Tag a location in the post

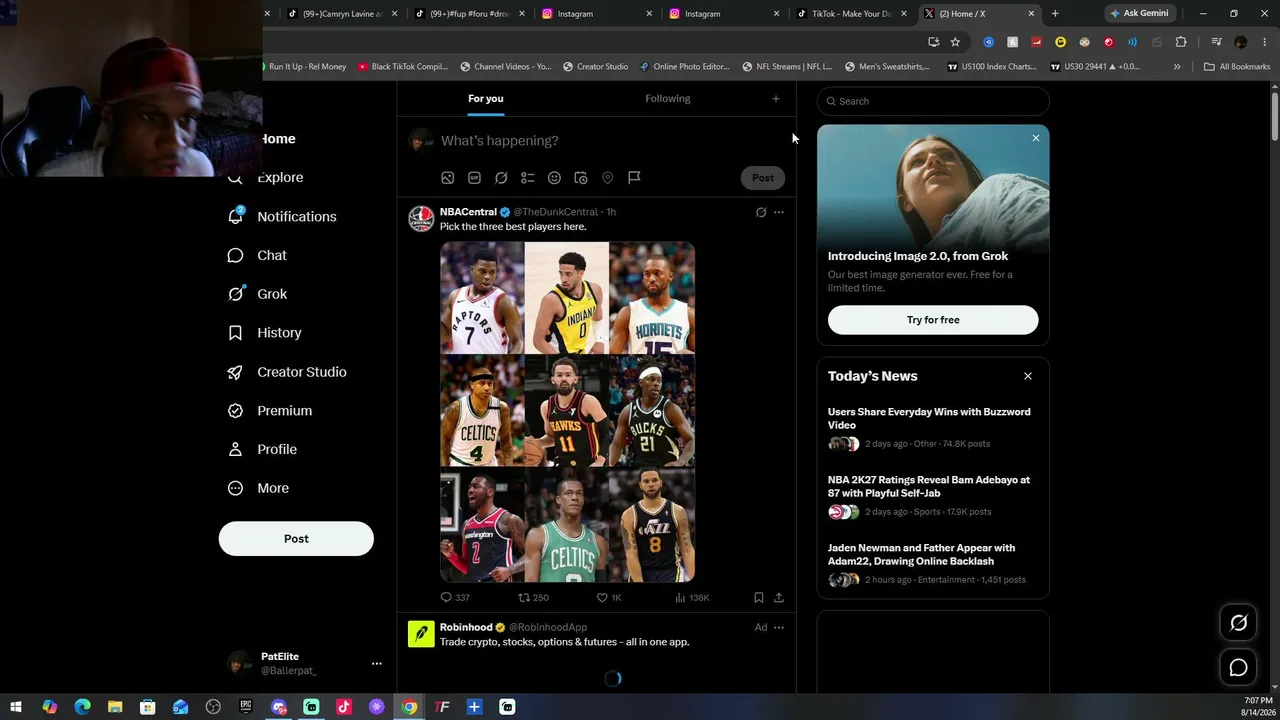click(607, 178)
